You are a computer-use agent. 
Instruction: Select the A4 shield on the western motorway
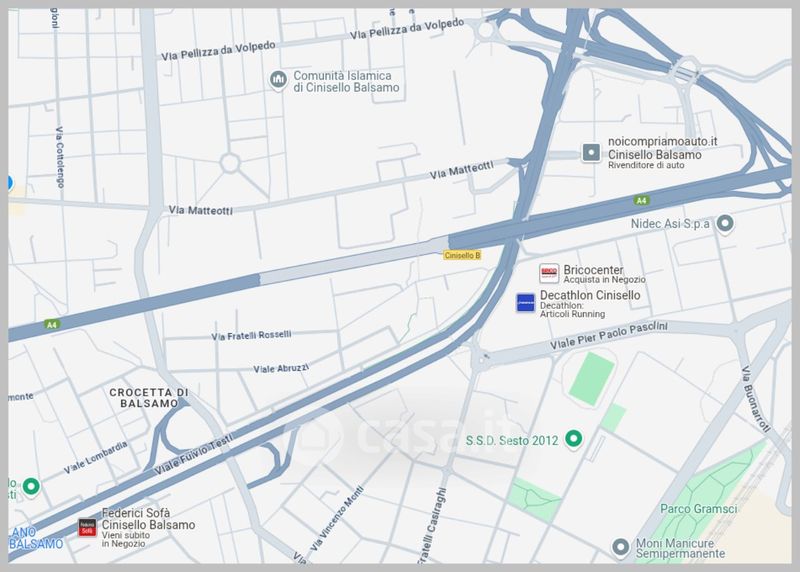[x=52, y=324]
